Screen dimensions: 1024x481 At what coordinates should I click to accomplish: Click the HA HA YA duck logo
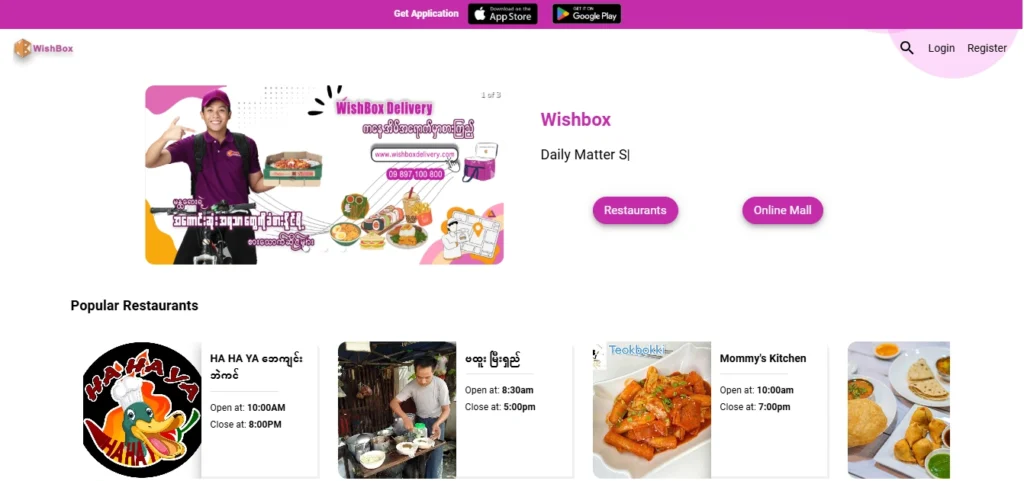pos(142,410)
